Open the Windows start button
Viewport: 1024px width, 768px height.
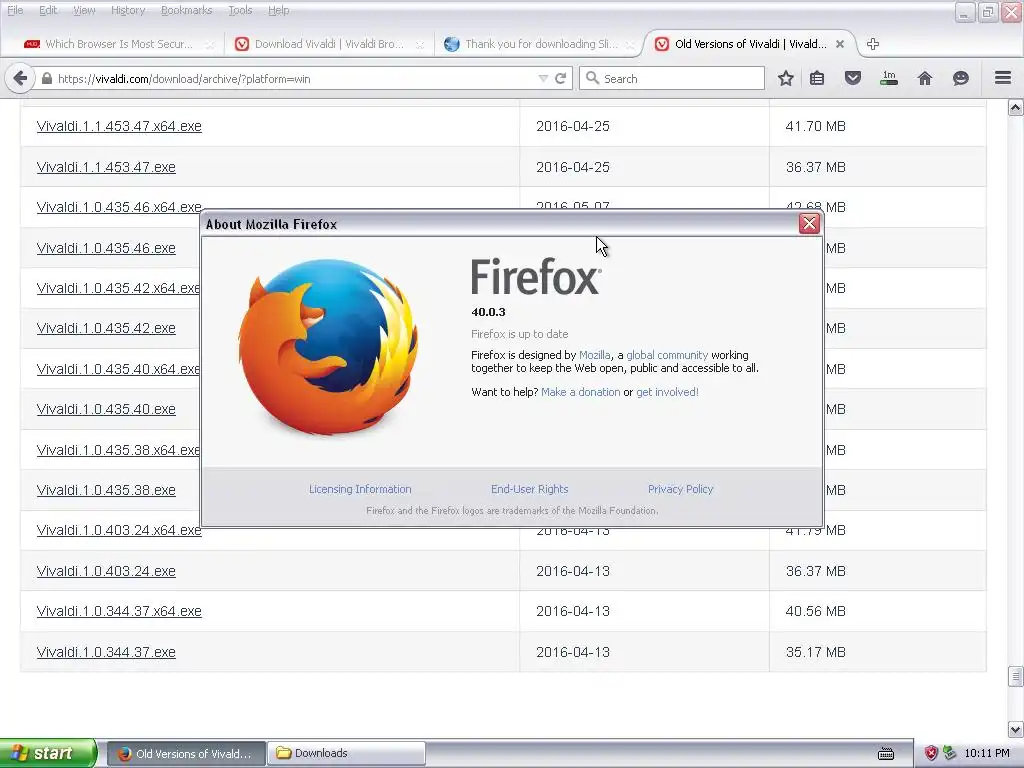47,753
